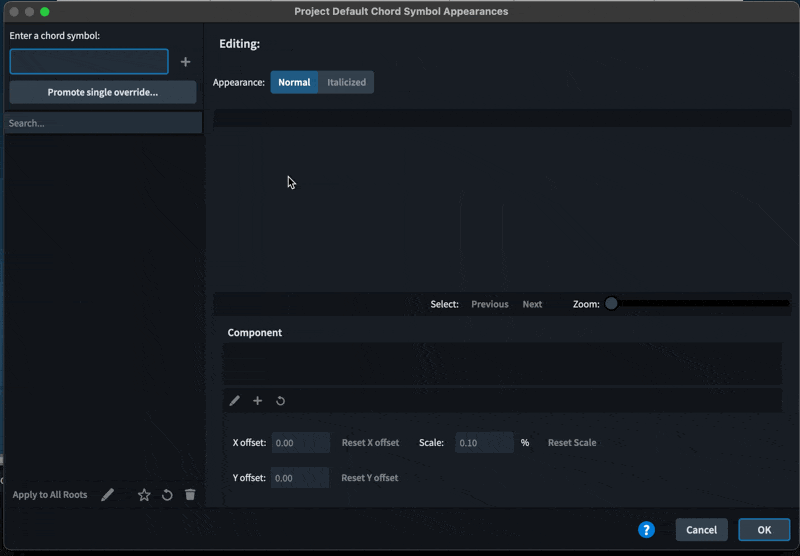Click Apply to All Roots
The height and width of the screenshot is (556, 800).
click(50, 495)
